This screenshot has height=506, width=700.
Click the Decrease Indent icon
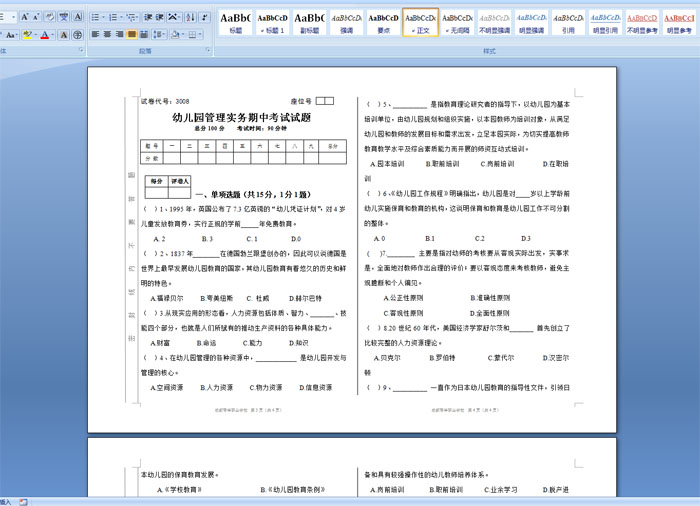pos(148,17)
